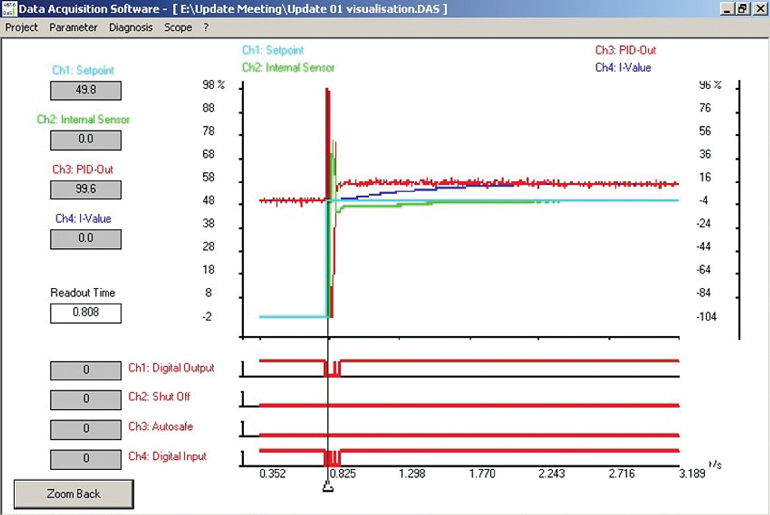Click the Ch3: PID-Out legend label above the graph
Screen dimensions: 770x515
point(625,48)
